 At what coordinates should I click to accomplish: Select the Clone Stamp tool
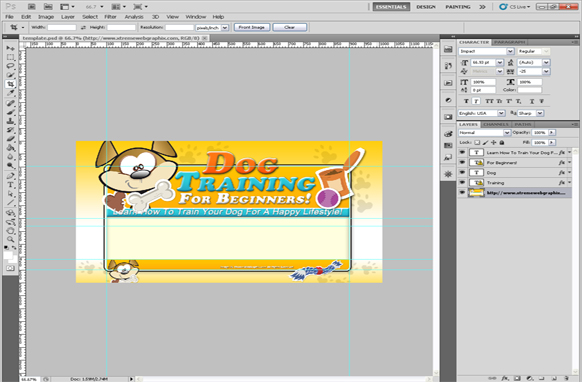click(x=10, y=121)
